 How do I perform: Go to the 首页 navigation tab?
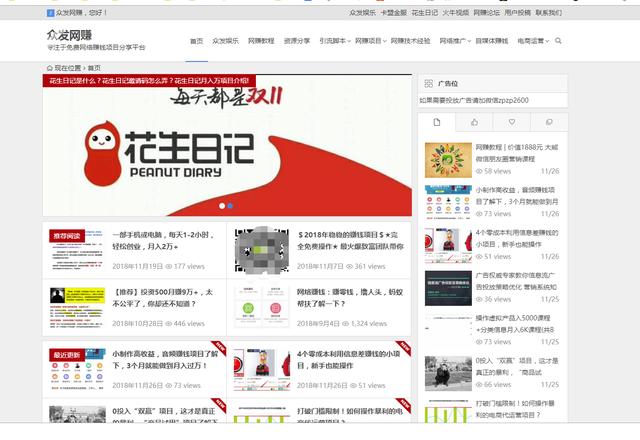pyautogui.click(x=196, y=41)
